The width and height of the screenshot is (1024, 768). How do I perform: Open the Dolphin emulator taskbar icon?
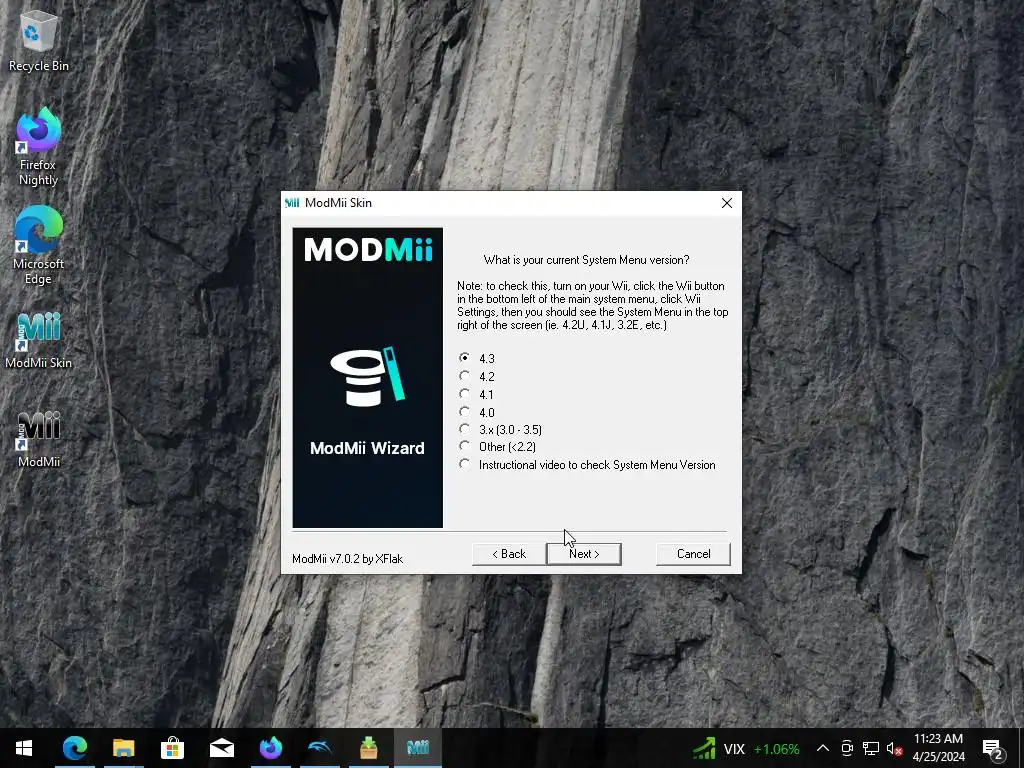pyautogui.click(x=319, y=748)
